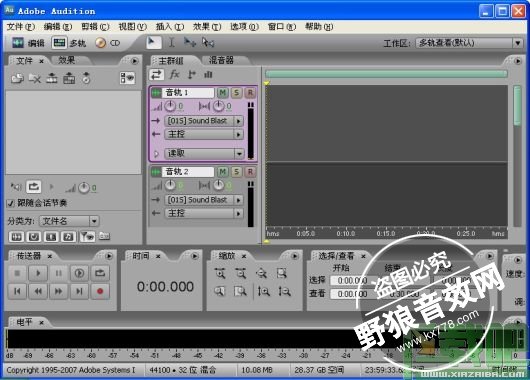This screenshot has height=380, width=530.
Task: Adjust the track 1 volume knob
Action: click(x=170, y=106)
